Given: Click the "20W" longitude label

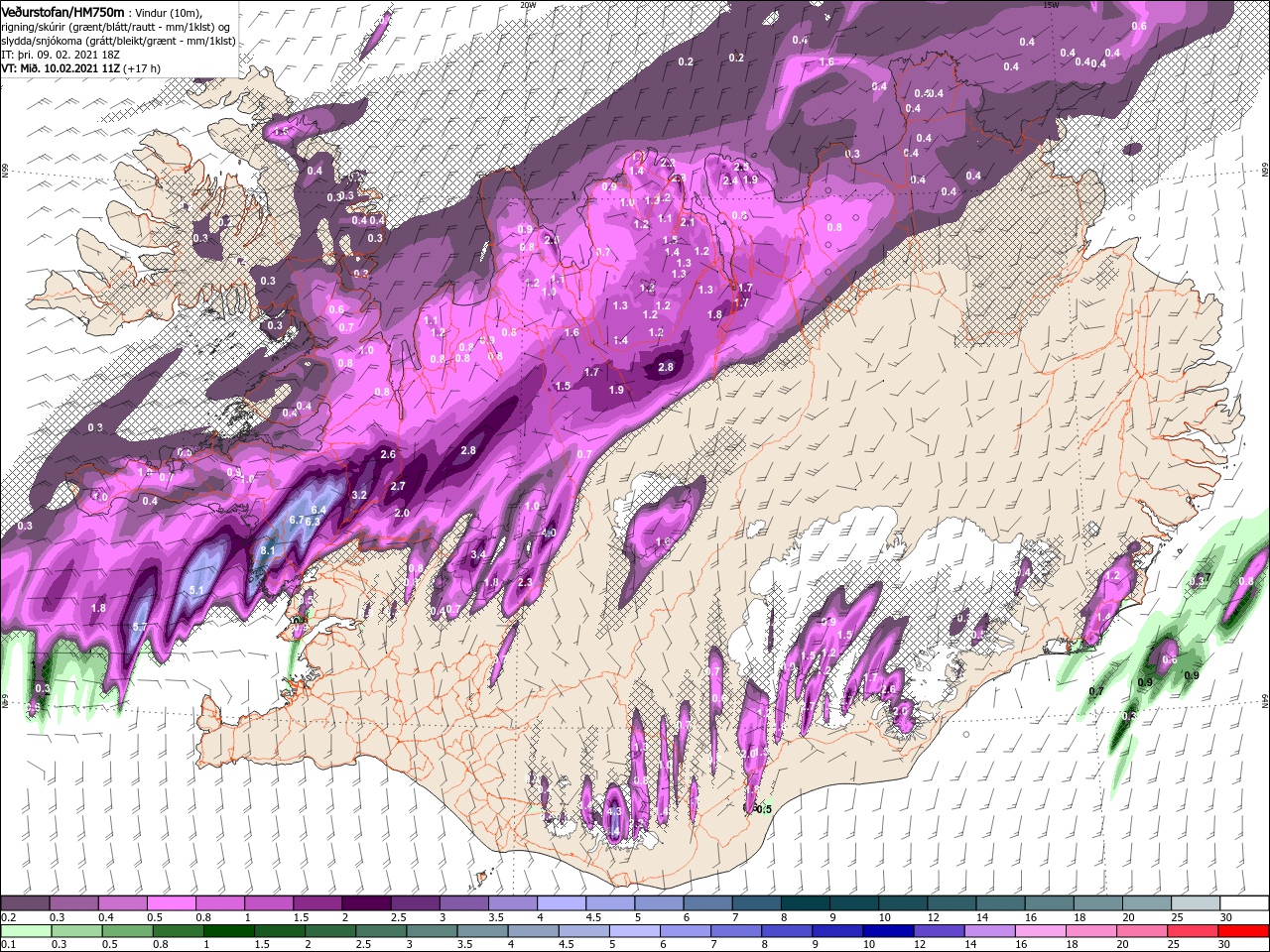Looking at the screenshot, I should [x=528, y=5].
